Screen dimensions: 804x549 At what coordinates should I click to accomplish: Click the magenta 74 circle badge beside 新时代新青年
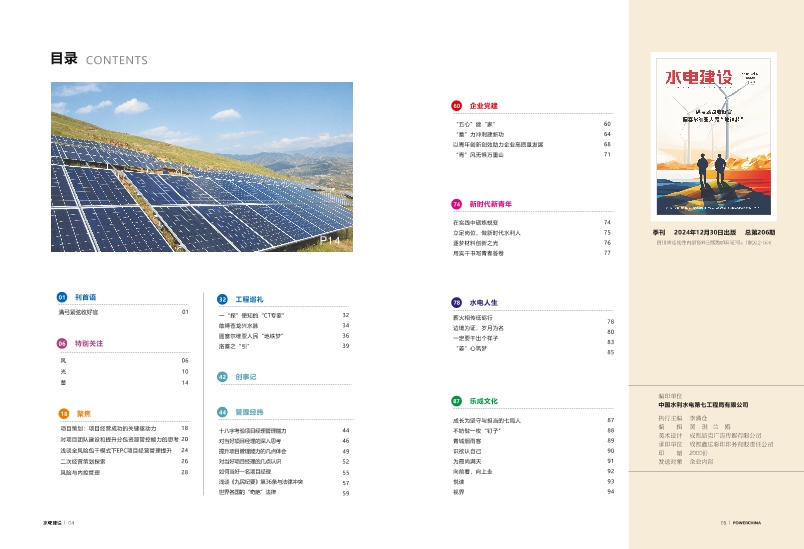(x=456, y=204)
